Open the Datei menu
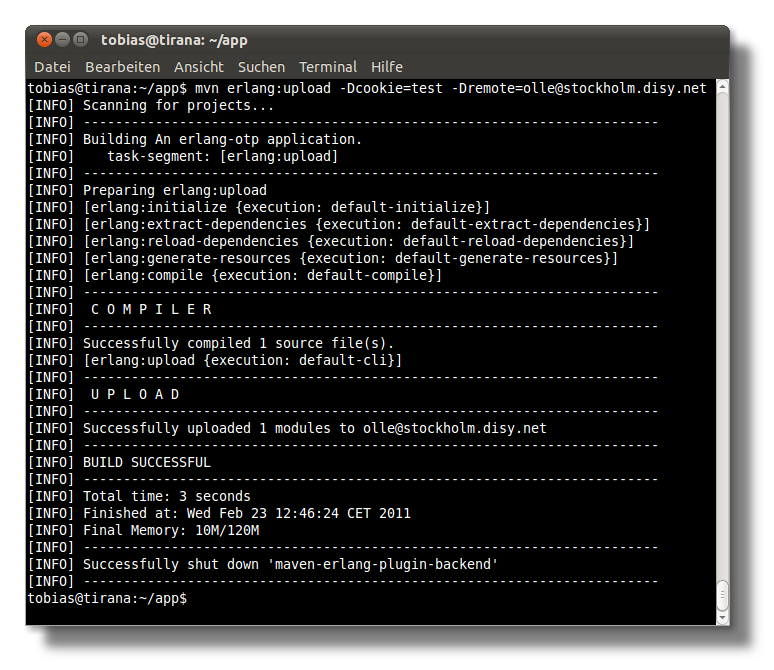Image resolution: width=774 pixels, height=670 pixels. pos(52,67)
